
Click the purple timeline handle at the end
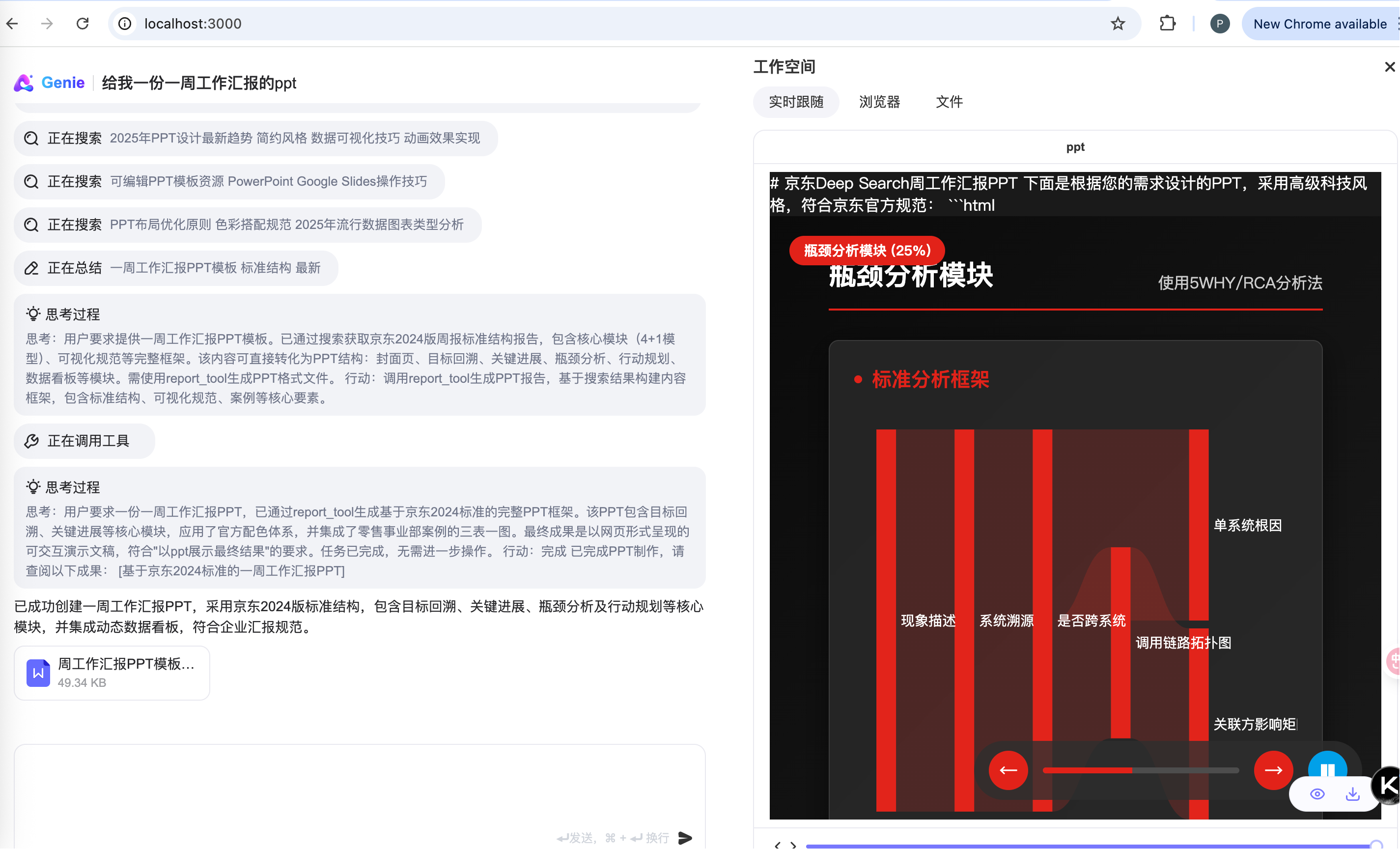coord(1377,845)
